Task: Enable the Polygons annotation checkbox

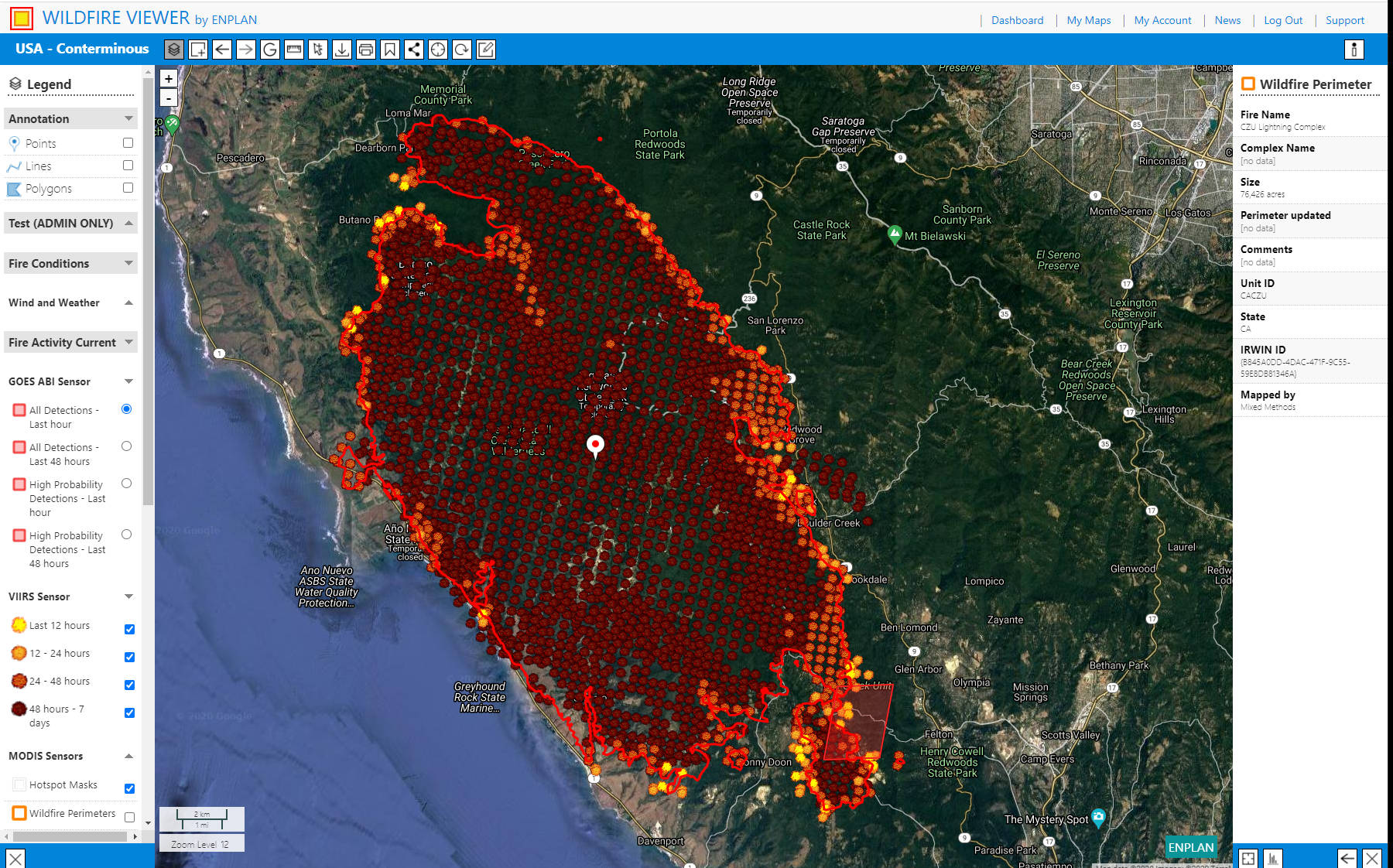Action: (128, 188)
